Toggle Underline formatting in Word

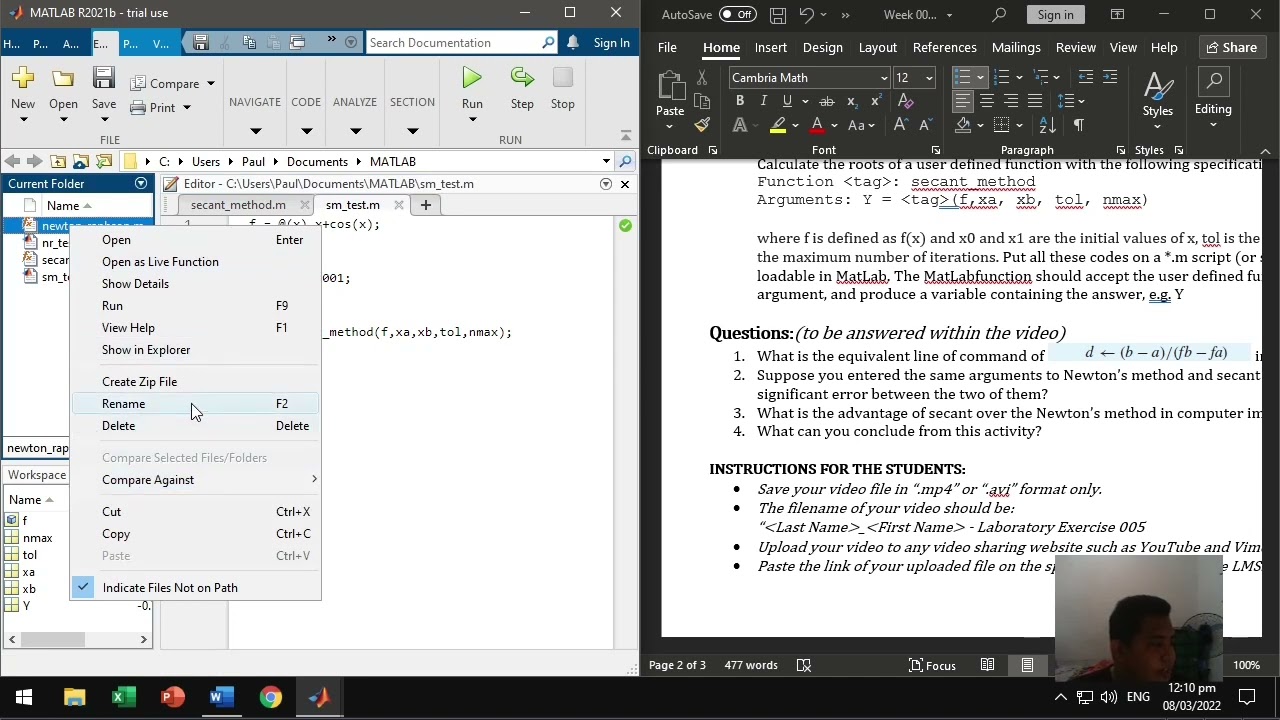pyautogui.click(x=787, y=101)
